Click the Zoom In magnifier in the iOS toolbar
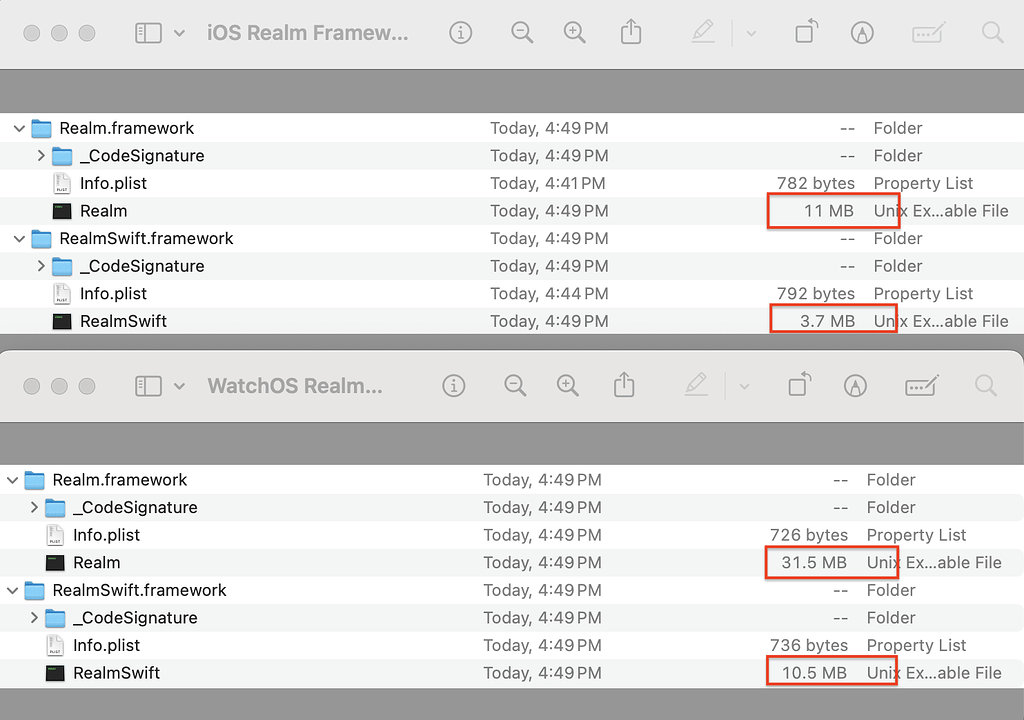1024x720 pixels. pyautogui.click(x=575, y=32)
